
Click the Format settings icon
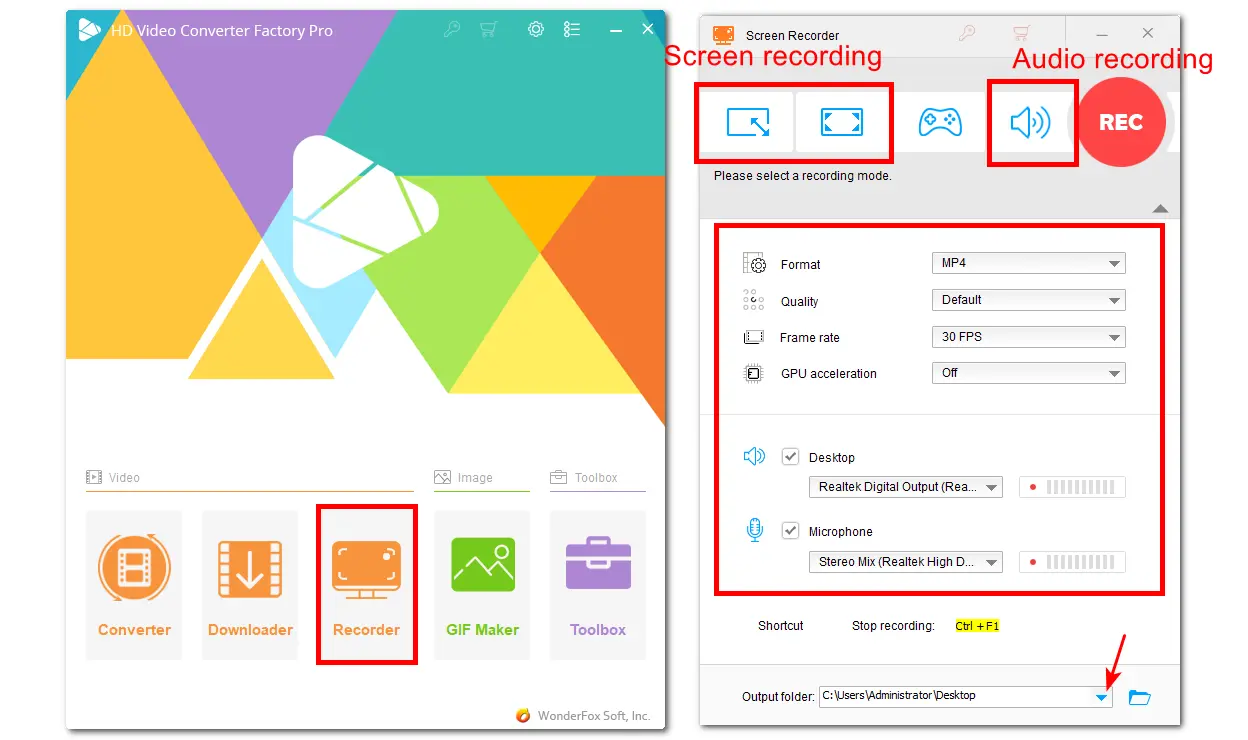point(754,264)
